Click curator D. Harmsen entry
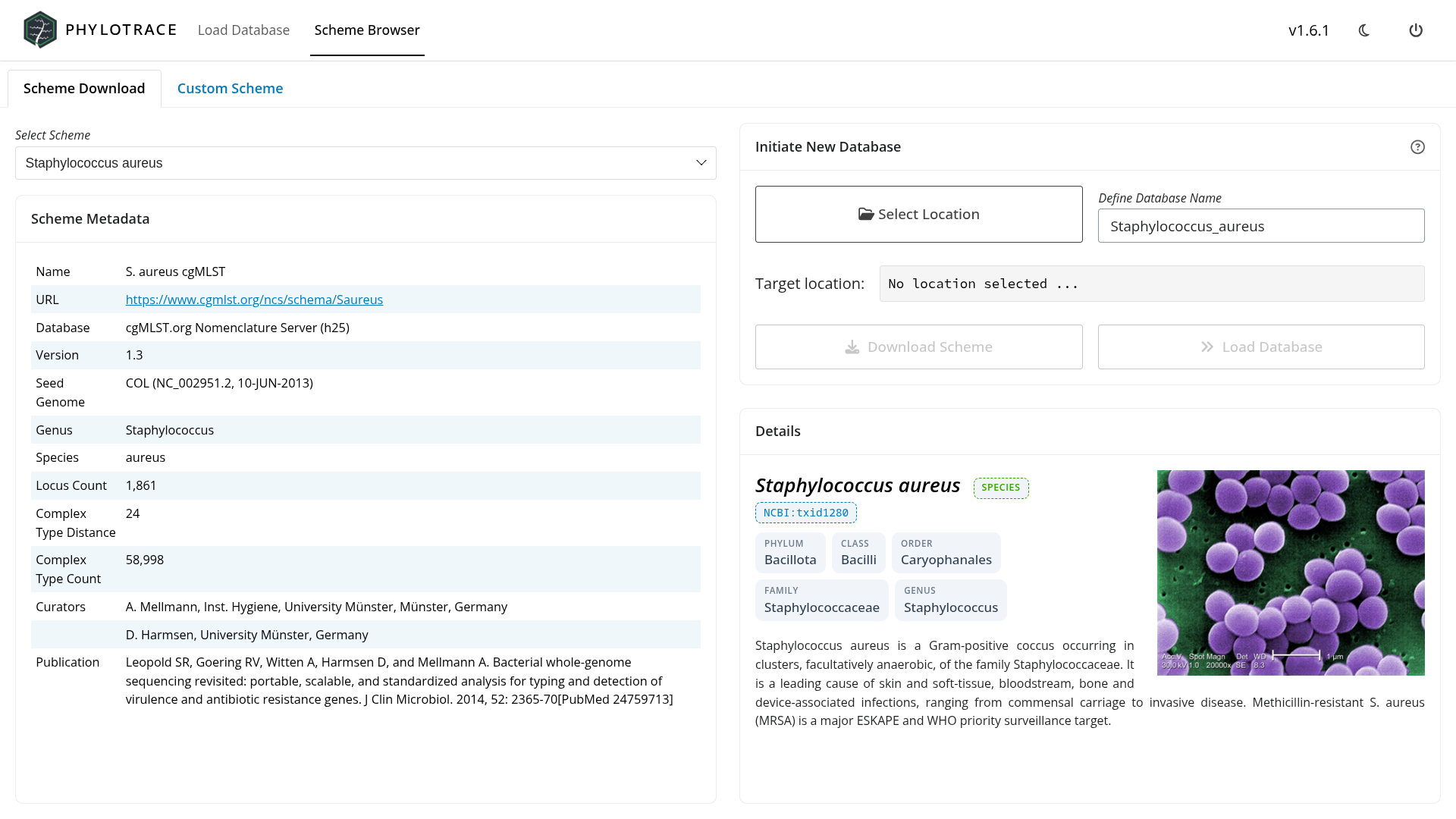Screen dimensions: 1456x819 coord(246,635)
